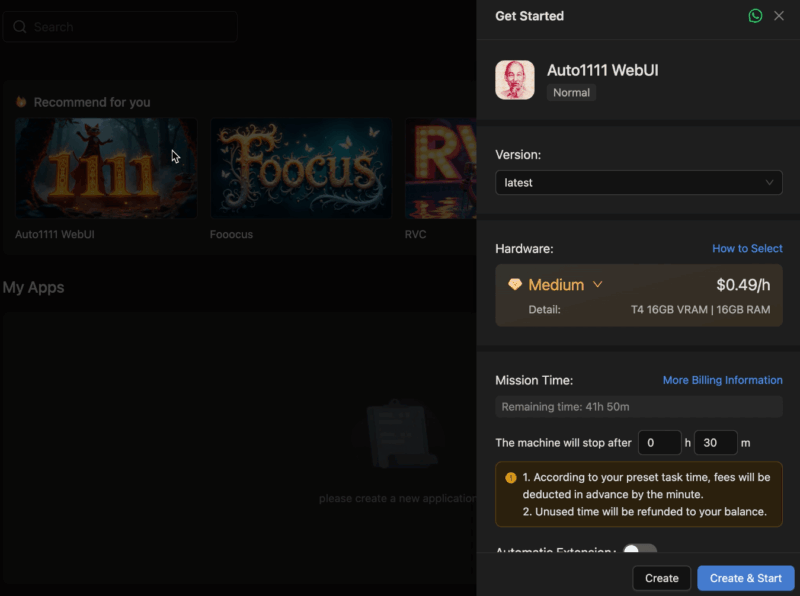Click the My Apps heading

click(x=33, y=287)
